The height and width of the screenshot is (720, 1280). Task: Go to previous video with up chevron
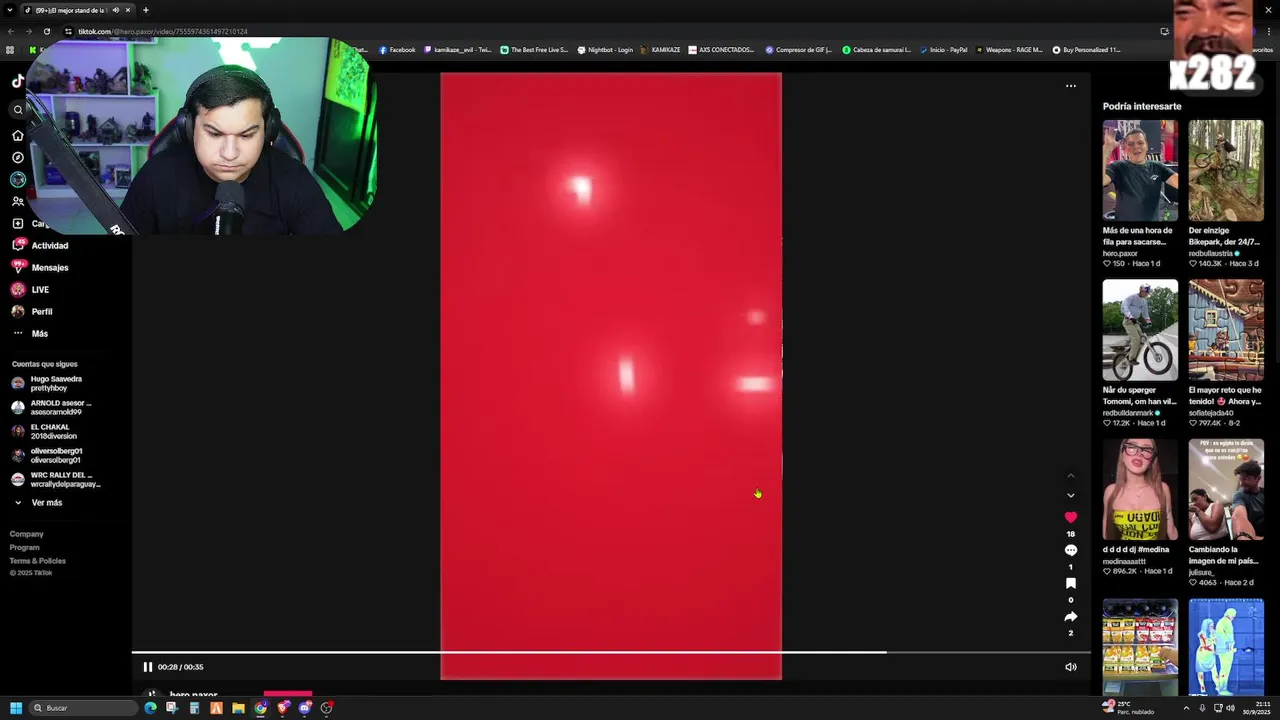[1070, 475]
